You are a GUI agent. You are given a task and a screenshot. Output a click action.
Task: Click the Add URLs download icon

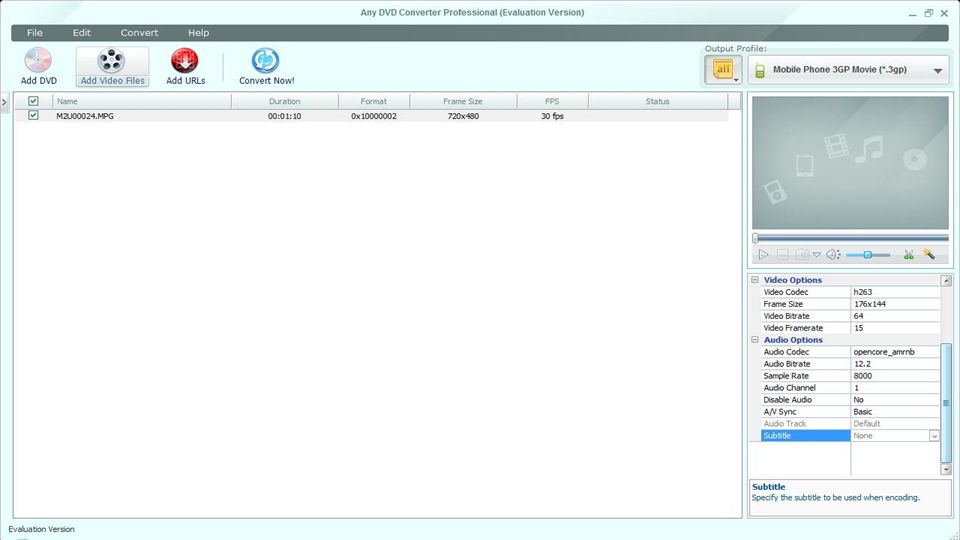point(184,60)
